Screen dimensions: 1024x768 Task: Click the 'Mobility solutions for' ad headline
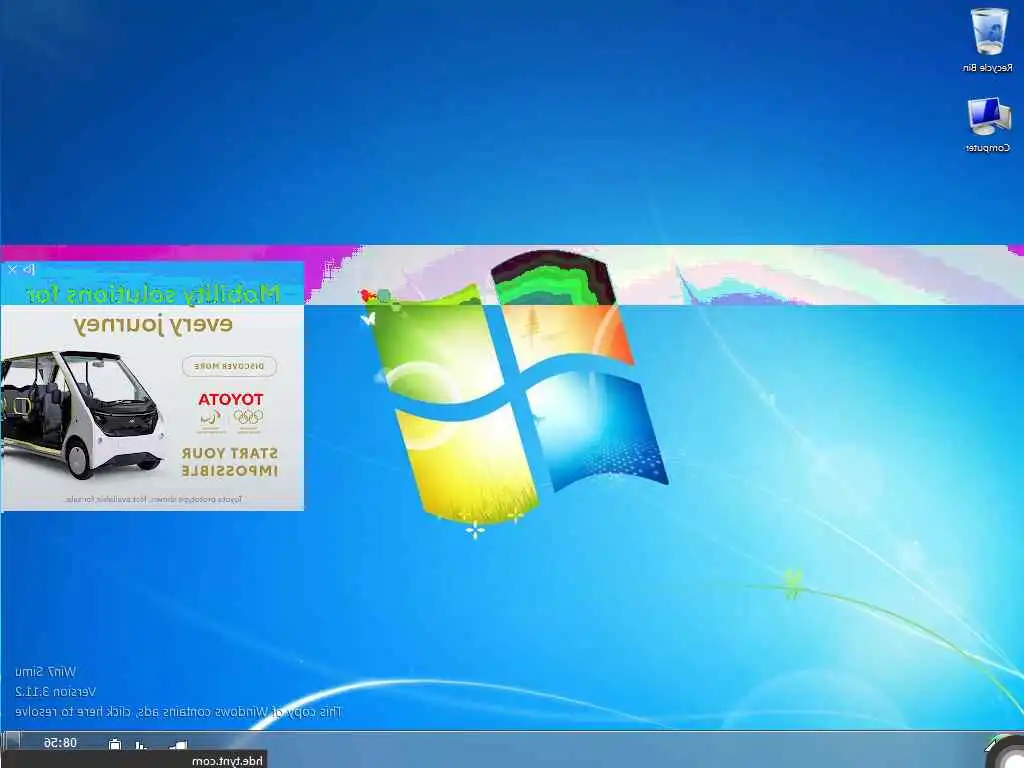(x=153, y=295)
